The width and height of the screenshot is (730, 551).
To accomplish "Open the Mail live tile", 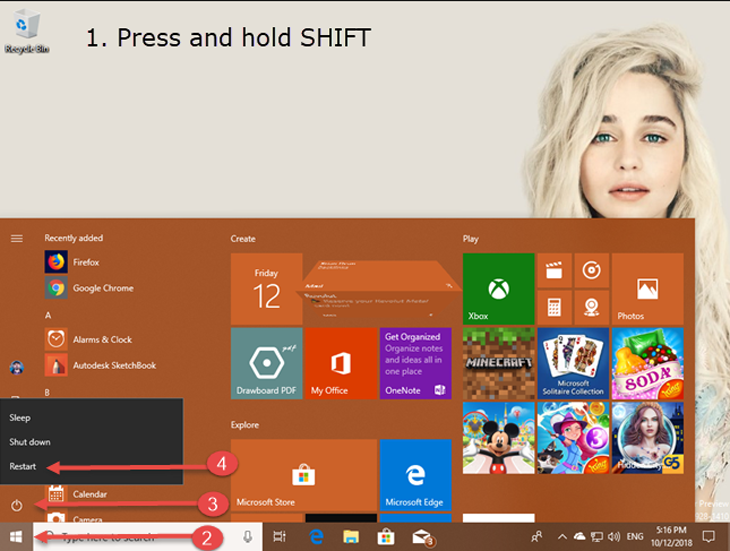I will pos(378,289).
